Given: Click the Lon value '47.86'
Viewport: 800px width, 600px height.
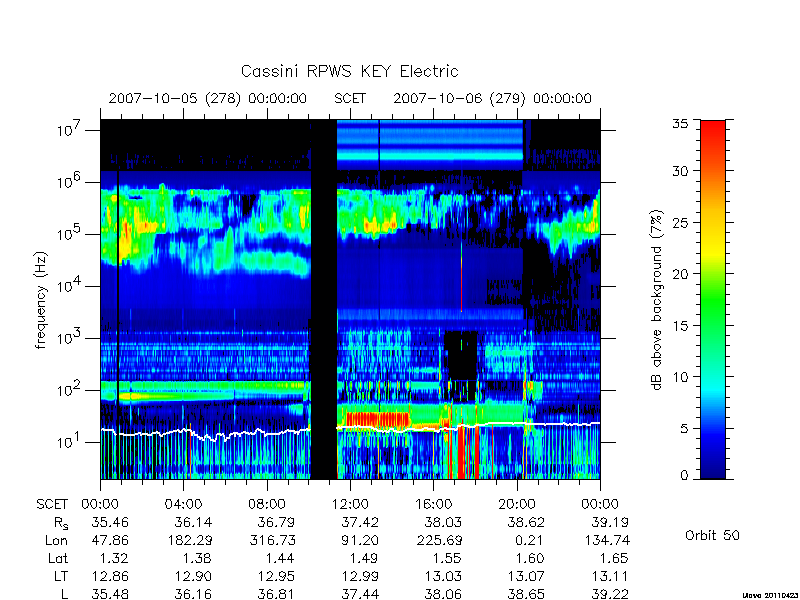Looking at the screenshot, I should coord(110,540).
